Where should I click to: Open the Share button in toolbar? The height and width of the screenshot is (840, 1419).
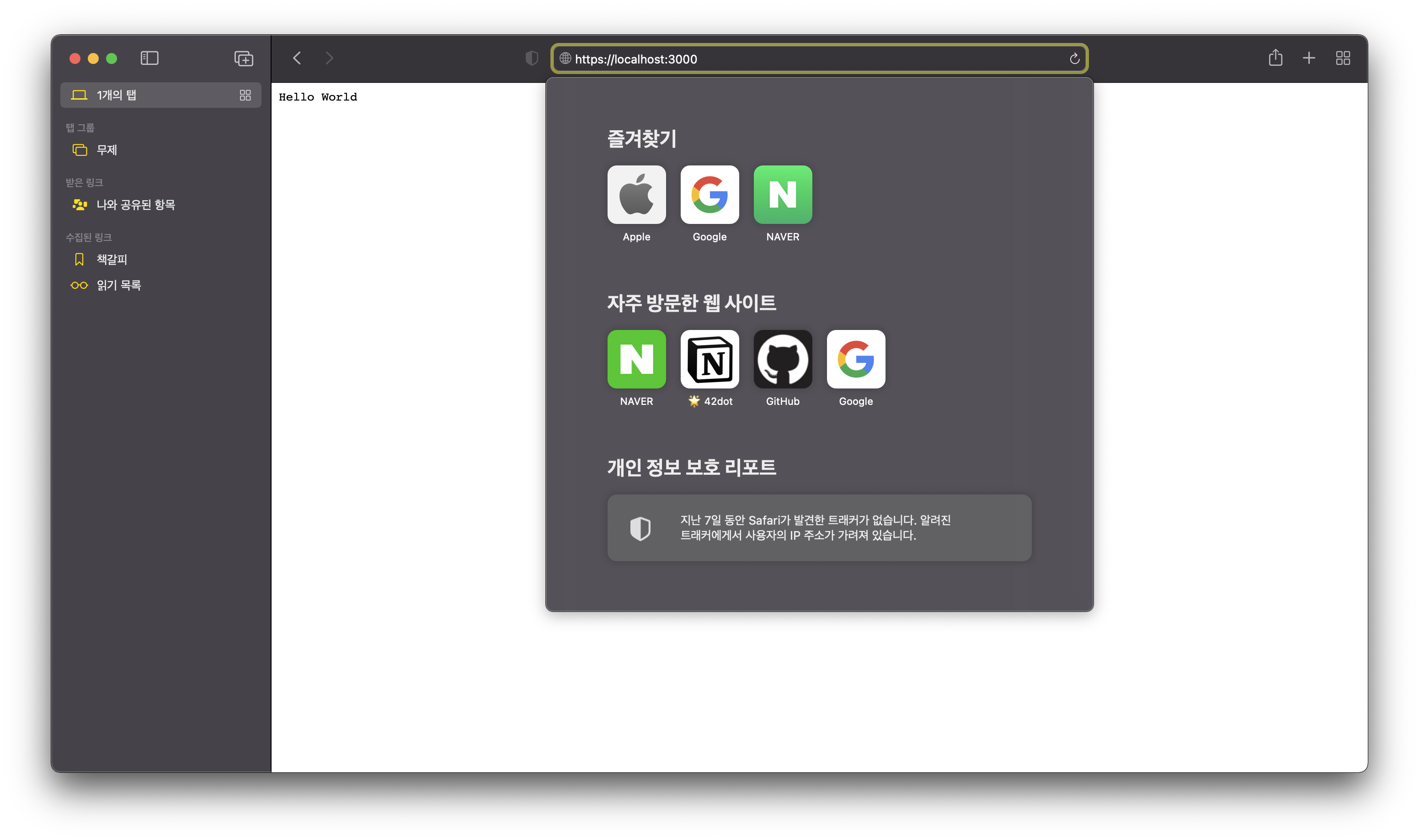point(1275,58)
